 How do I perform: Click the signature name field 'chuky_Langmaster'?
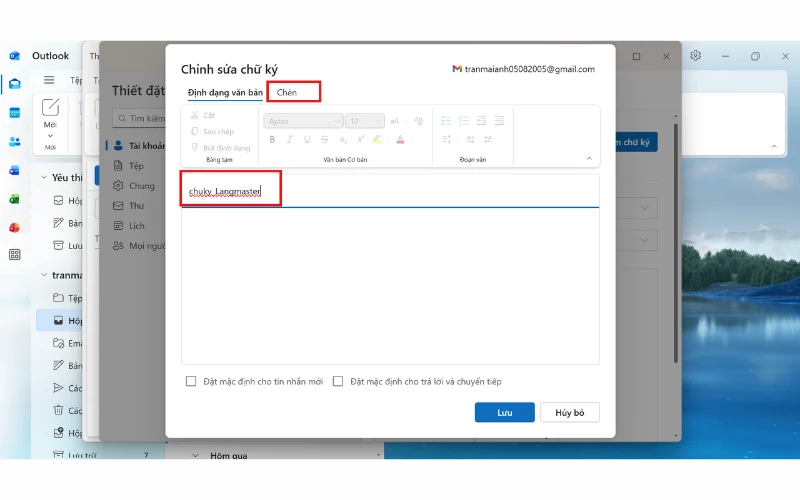tap(230, 190)
